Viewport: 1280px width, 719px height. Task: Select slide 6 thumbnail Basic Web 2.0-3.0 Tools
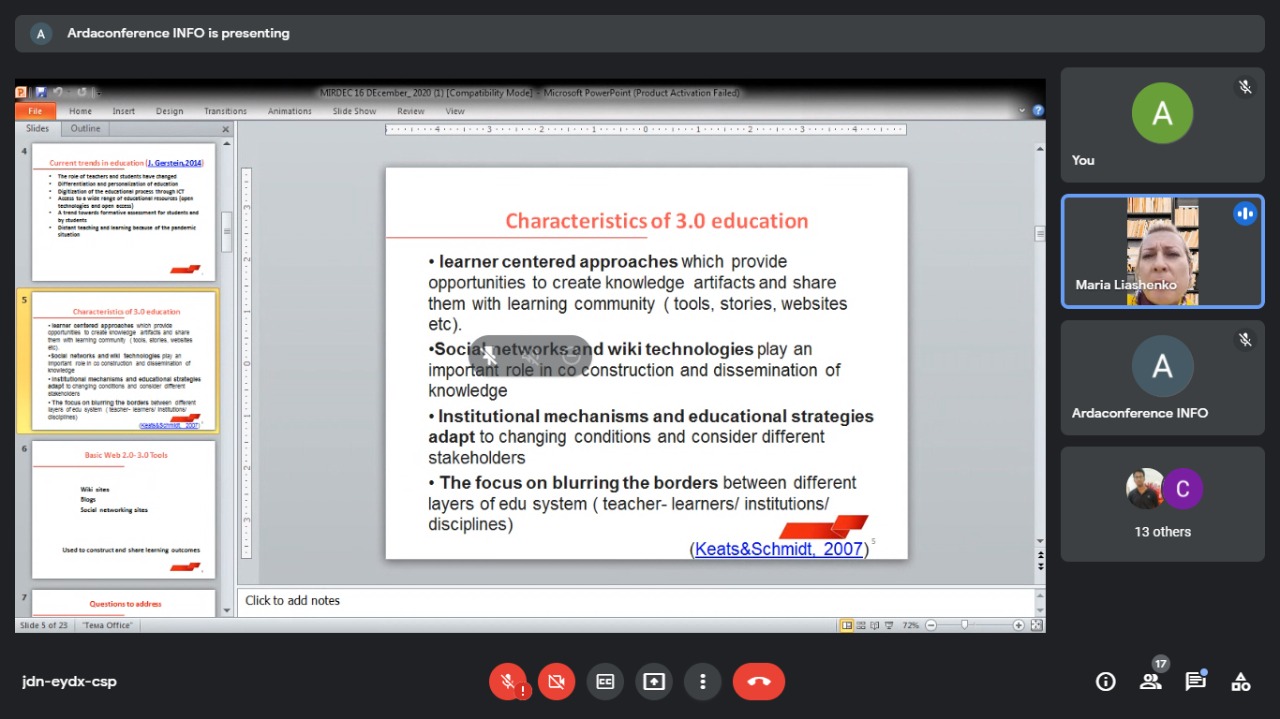(x=124, y=510)
